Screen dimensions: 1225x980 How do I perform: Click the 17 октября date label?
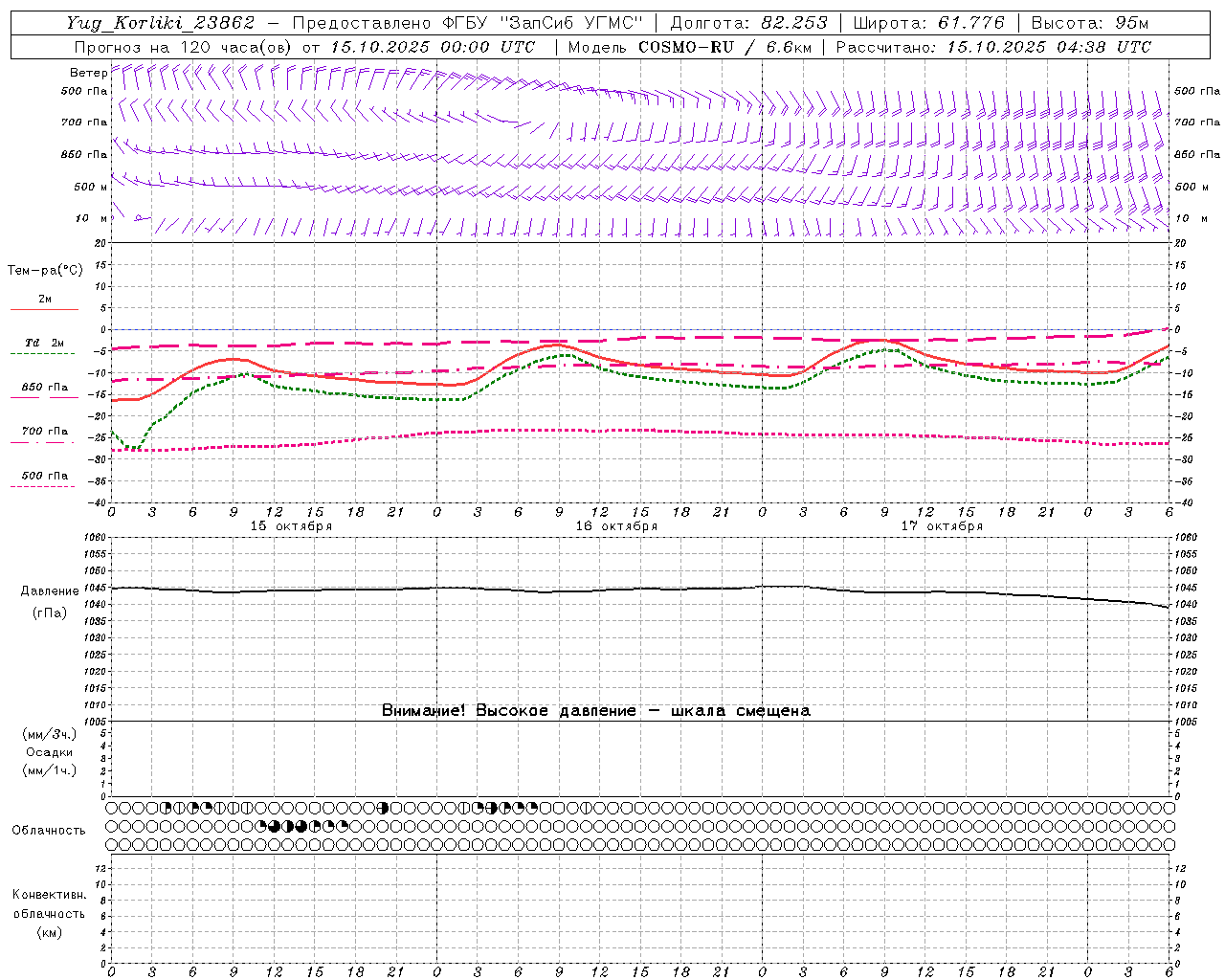(942, 526)
